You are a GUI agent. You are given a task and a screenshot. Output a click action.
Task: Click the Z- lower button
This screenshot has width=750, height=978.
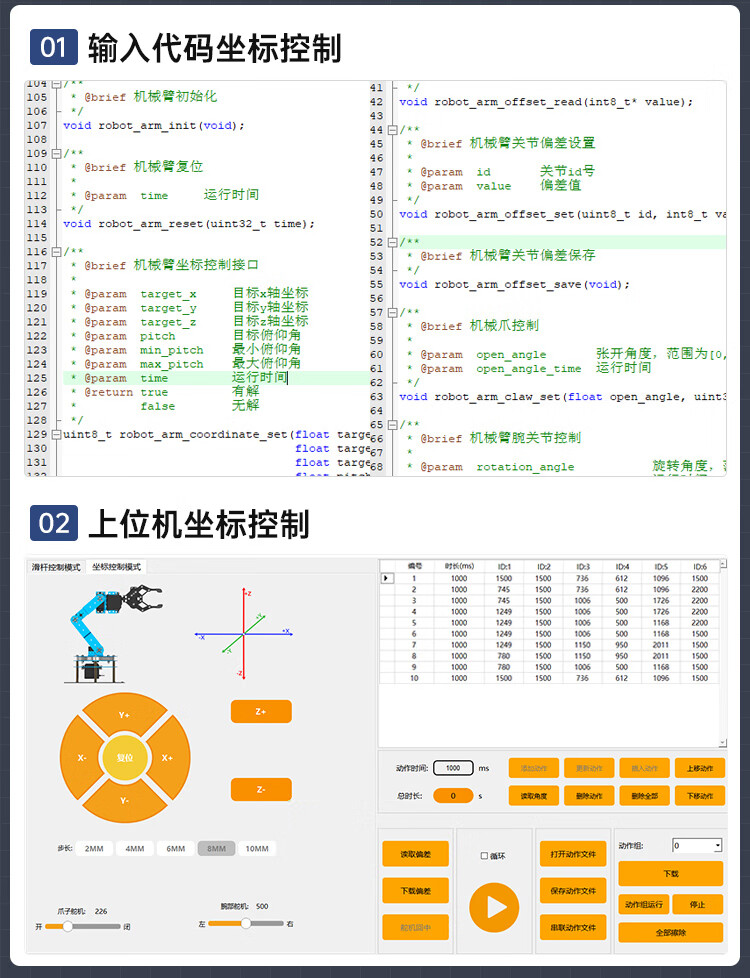tap(260, 789)
